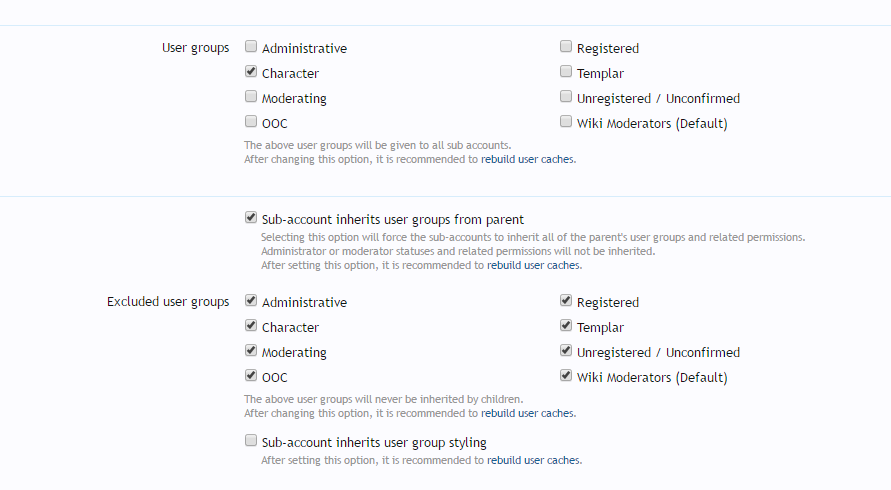Check the Registered user group checkbox
The height and width of the screenshot is (490, 891).
[566, 47]
